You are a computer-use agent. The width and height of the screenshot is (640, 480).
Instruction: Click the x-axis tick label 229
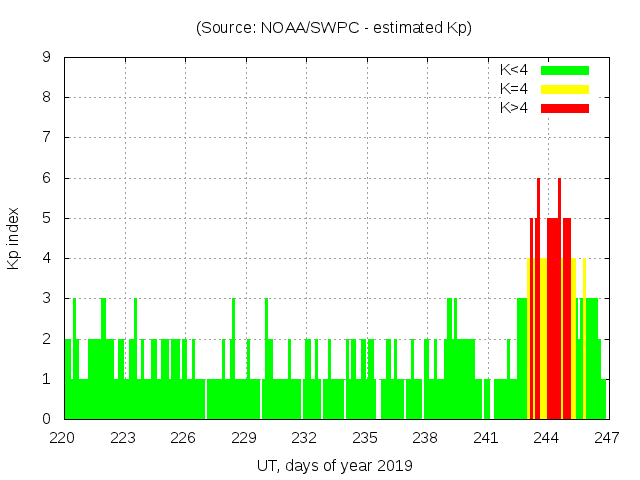point(245,437)
